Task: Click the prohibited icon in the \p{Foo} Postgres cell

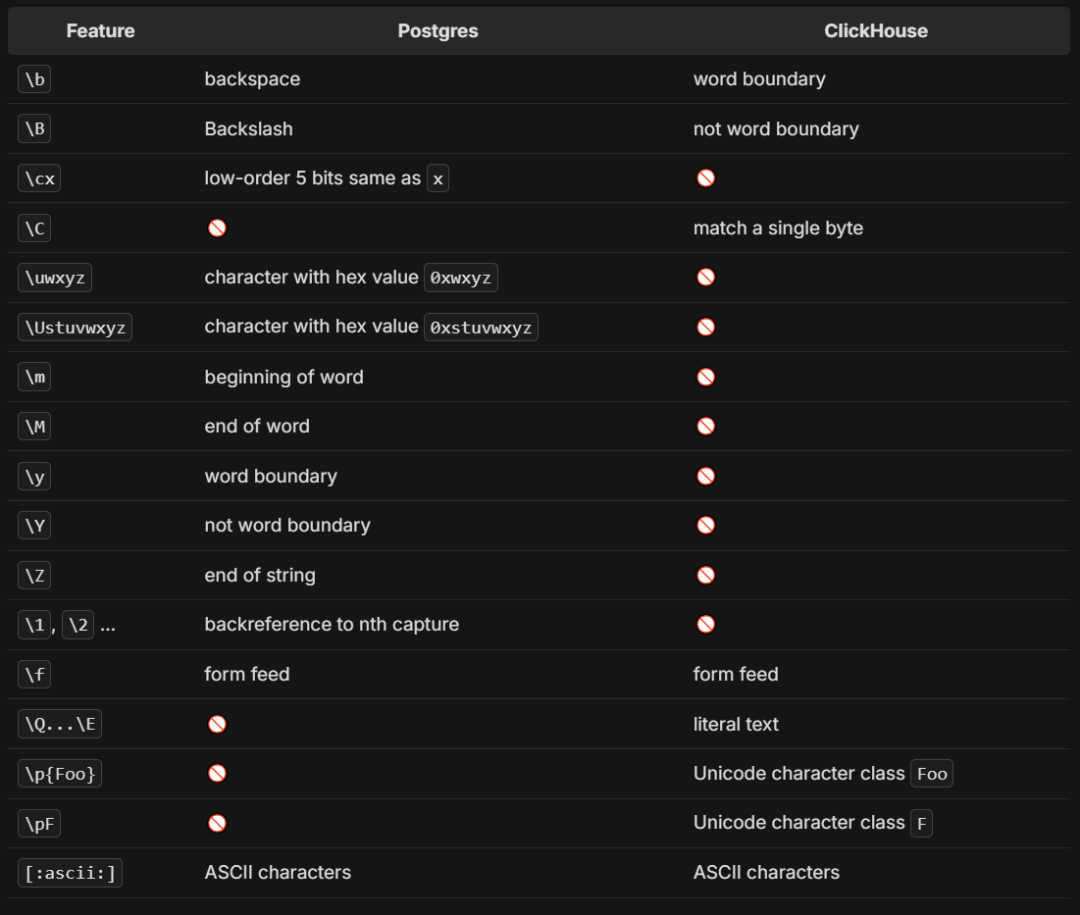Action: (x=217, y=773)
